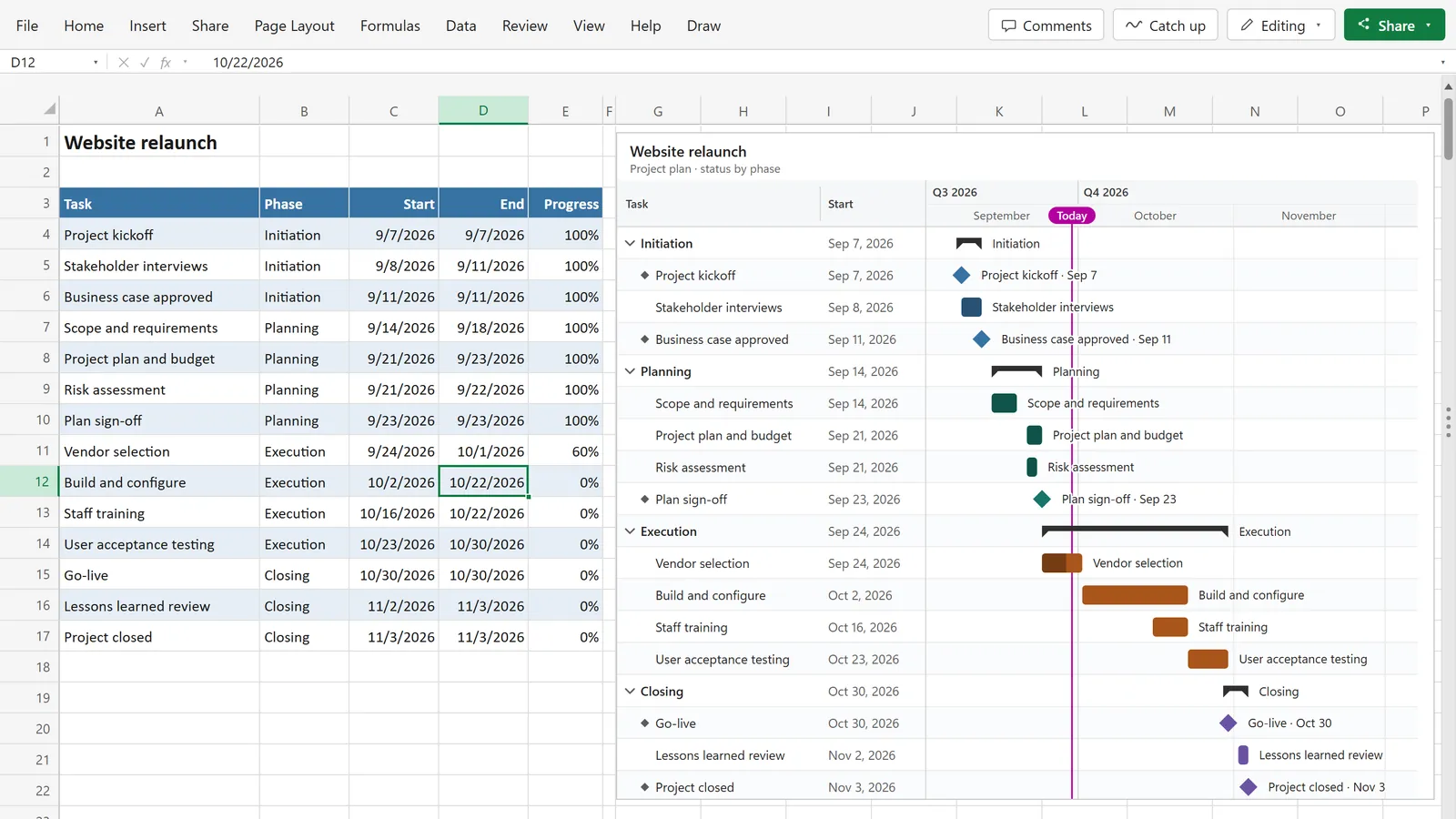Screen dimensions: 1456x819
Task: Switch to the Data tab
Action: 460,25
